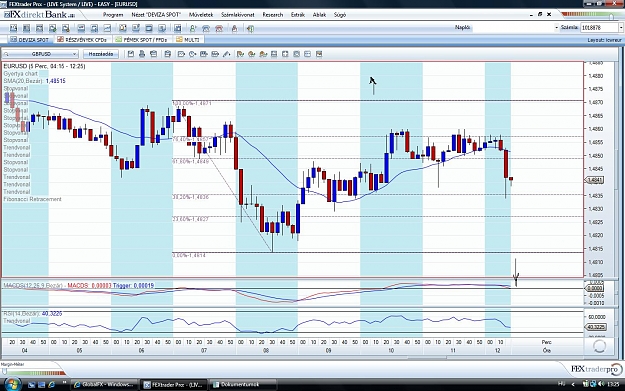
Task: Click the red-green meter slider handle at top right
Action: tap(612, 16)
